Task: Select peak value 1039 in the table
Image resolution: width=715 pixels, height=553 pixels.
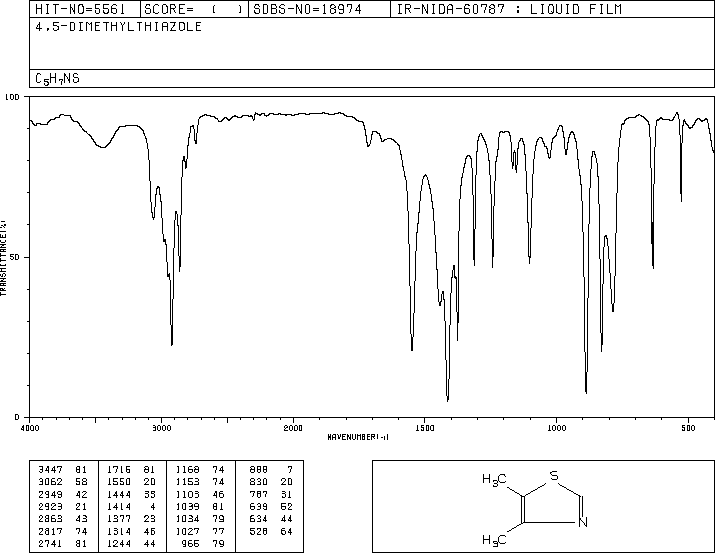Action: point(187,506)
